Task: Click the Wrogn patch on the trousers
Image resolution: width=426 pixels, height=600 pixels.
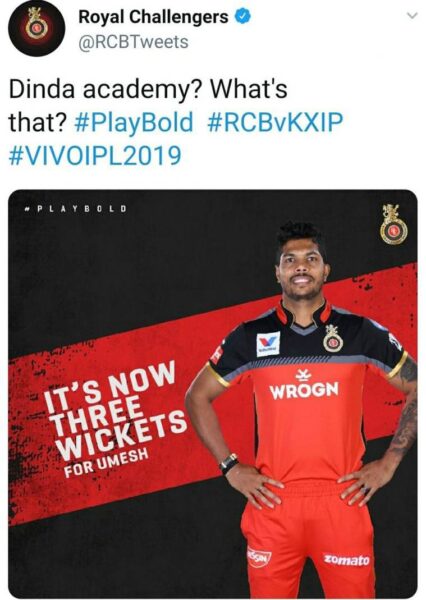Action: (x=259, y=557)
